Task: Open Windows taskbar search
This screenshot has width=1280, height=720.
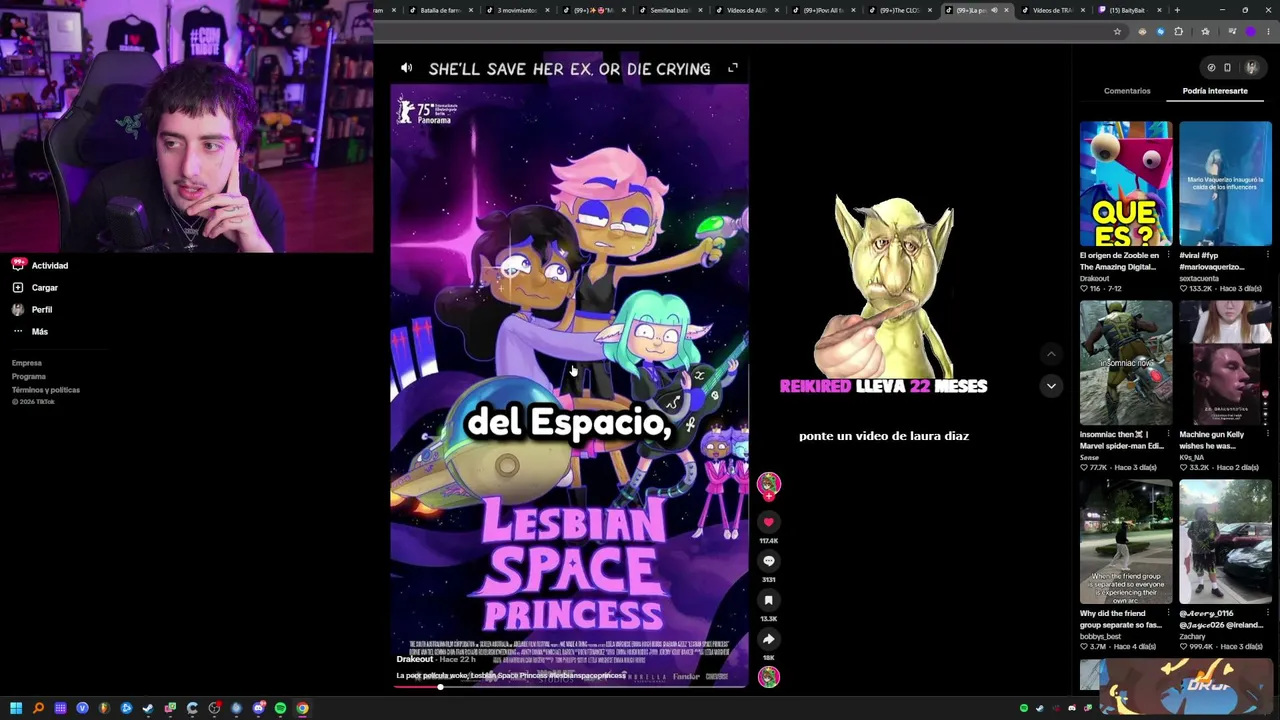Action: click(38, 708)
